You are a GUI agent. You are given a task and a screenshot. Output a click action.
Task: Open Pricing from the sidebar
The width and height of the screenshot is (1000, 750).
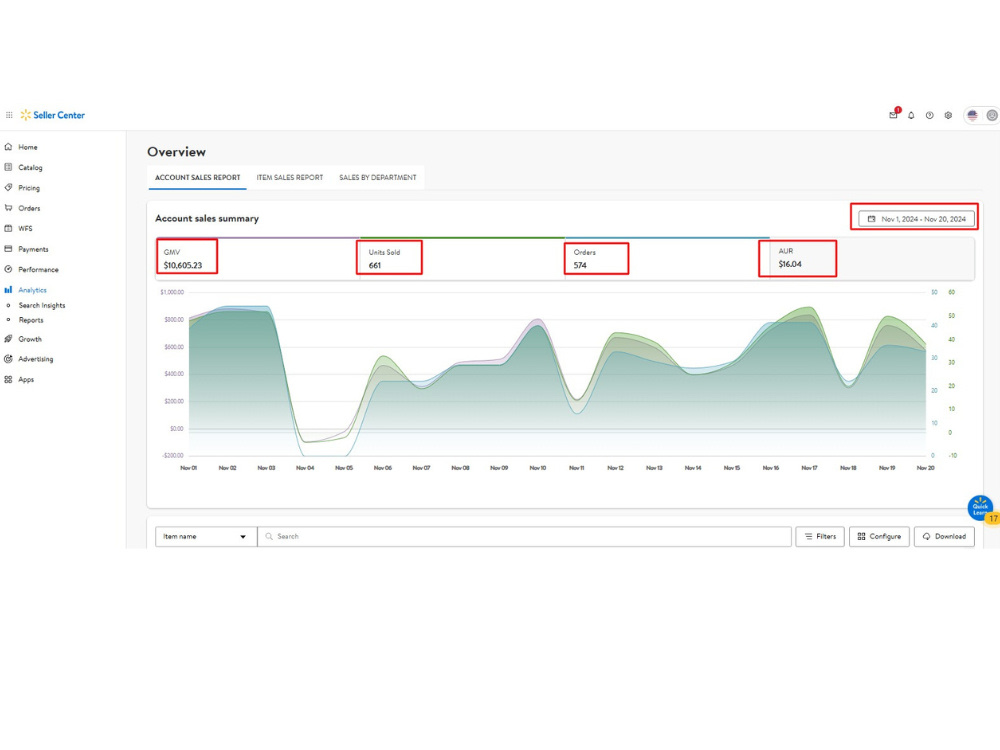tap(29, 188)
